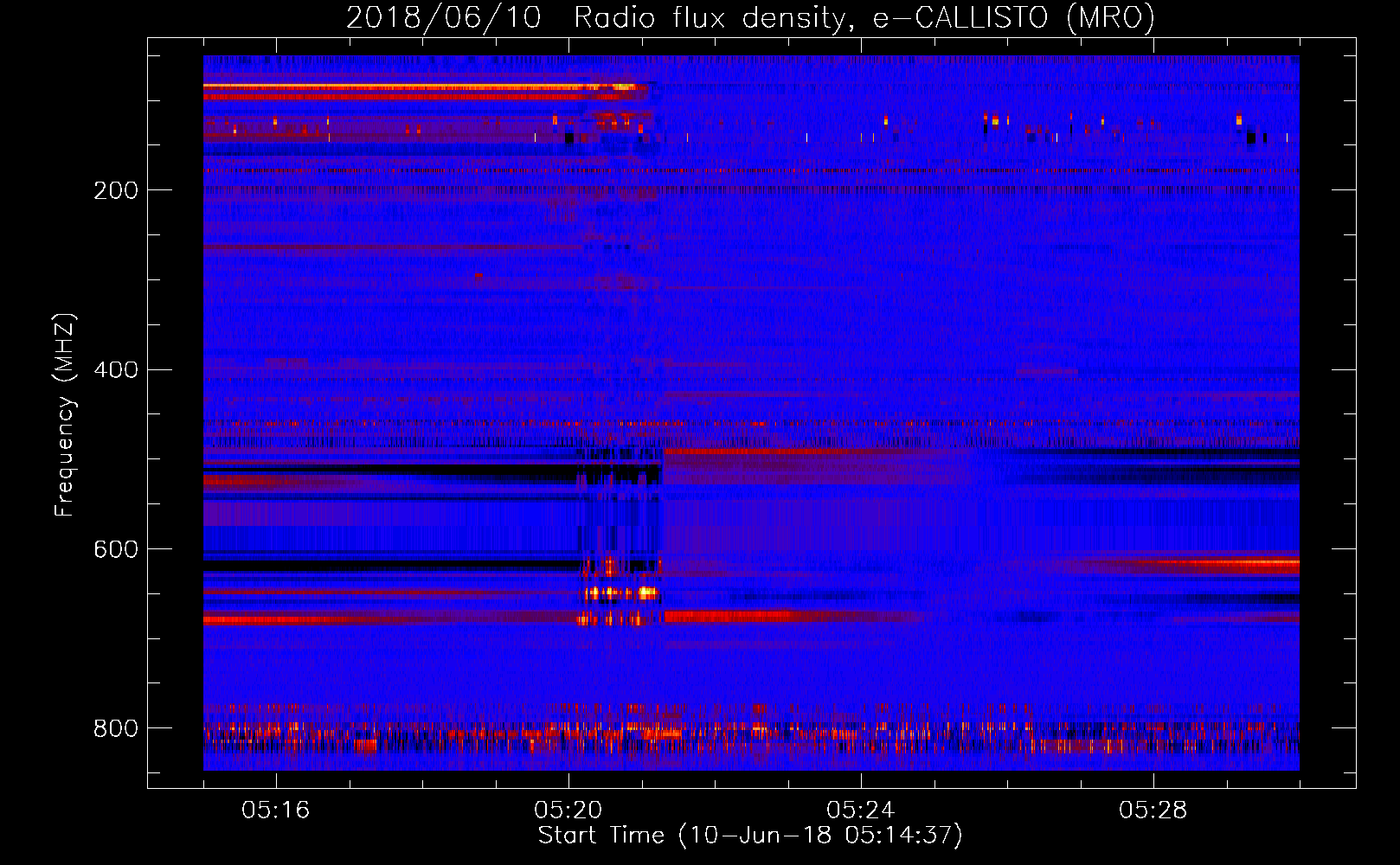The width and height of the screenshot is (1400, 865).
Task: Click the '05:20' time tick label
Action: point(568,811)
